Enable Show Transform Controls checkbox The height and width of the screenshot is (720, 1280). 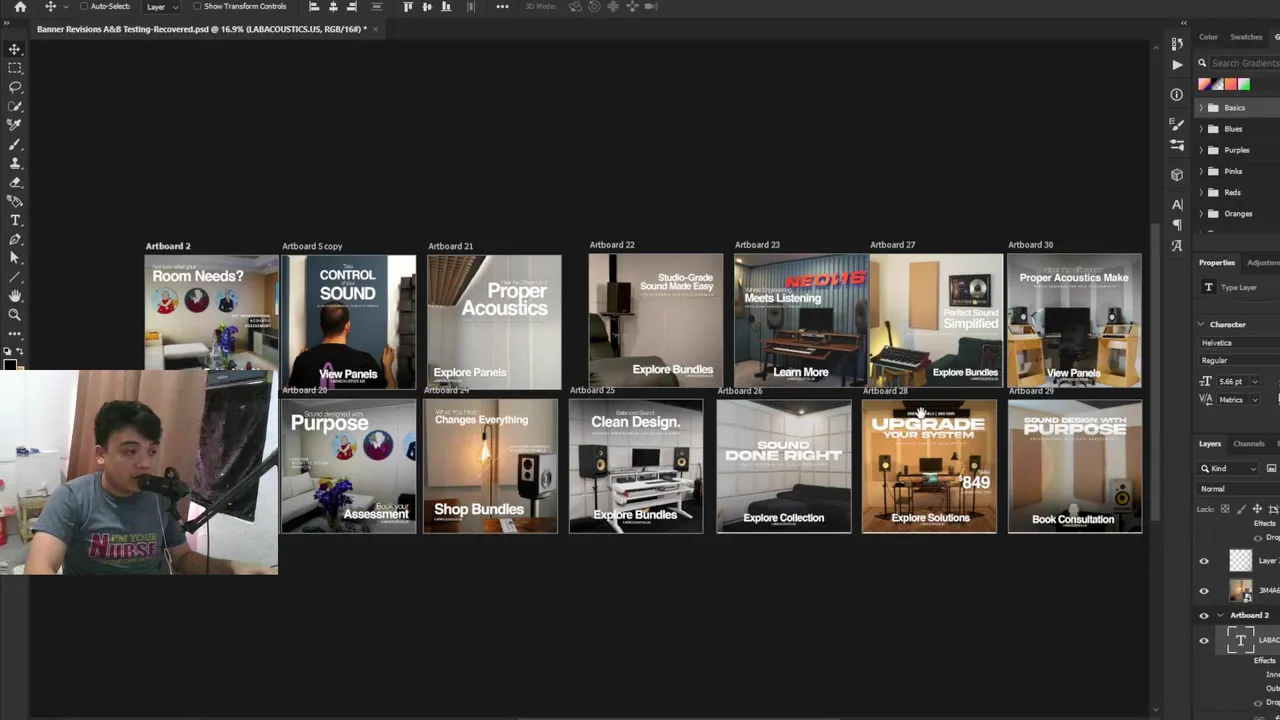[x=197, y=7]
